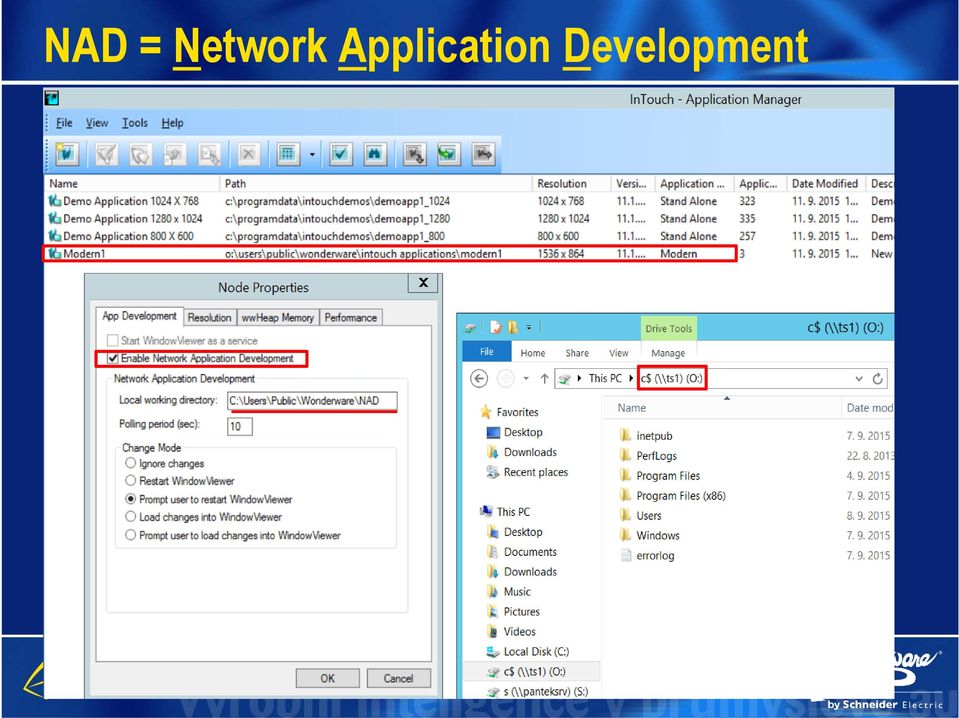
Task: Click the Find Applications binoculars icon
Action: pyautogui.click(x=374, y=154)
